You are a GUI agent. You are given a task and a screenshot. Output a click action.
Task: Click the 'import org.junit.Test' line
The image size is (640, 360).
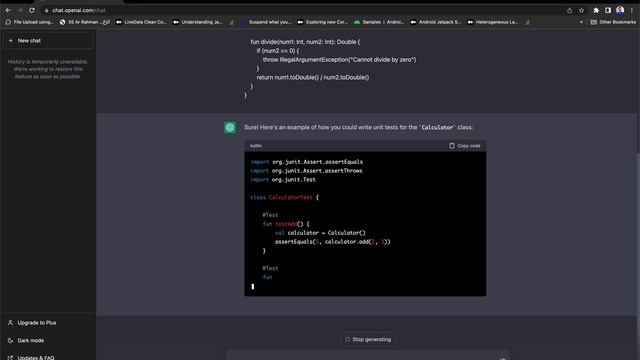click(x=283, y=180)
